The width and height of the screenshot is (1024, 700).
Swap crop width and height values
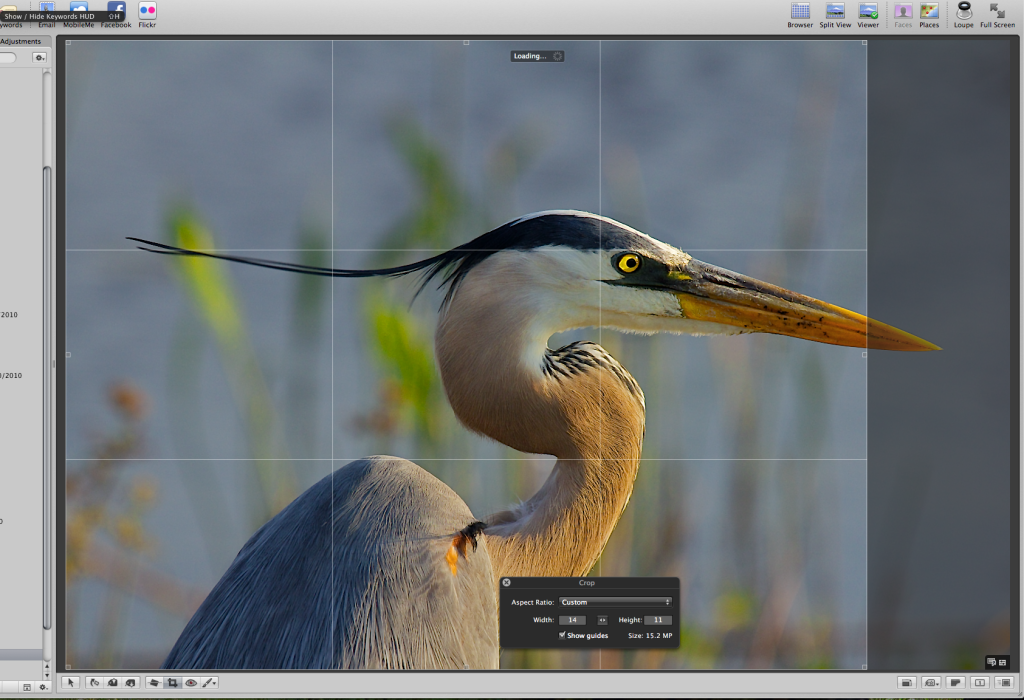tap(602, 620)
